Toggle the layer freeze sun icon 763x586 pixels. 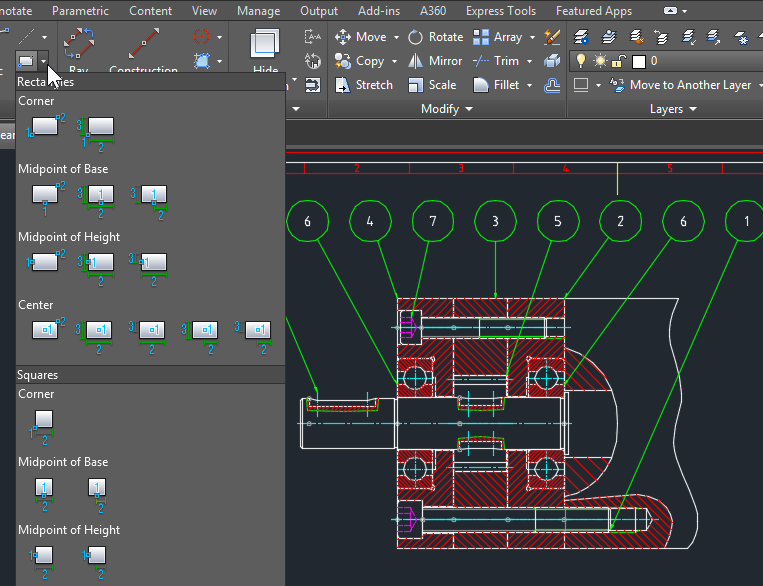598,61
